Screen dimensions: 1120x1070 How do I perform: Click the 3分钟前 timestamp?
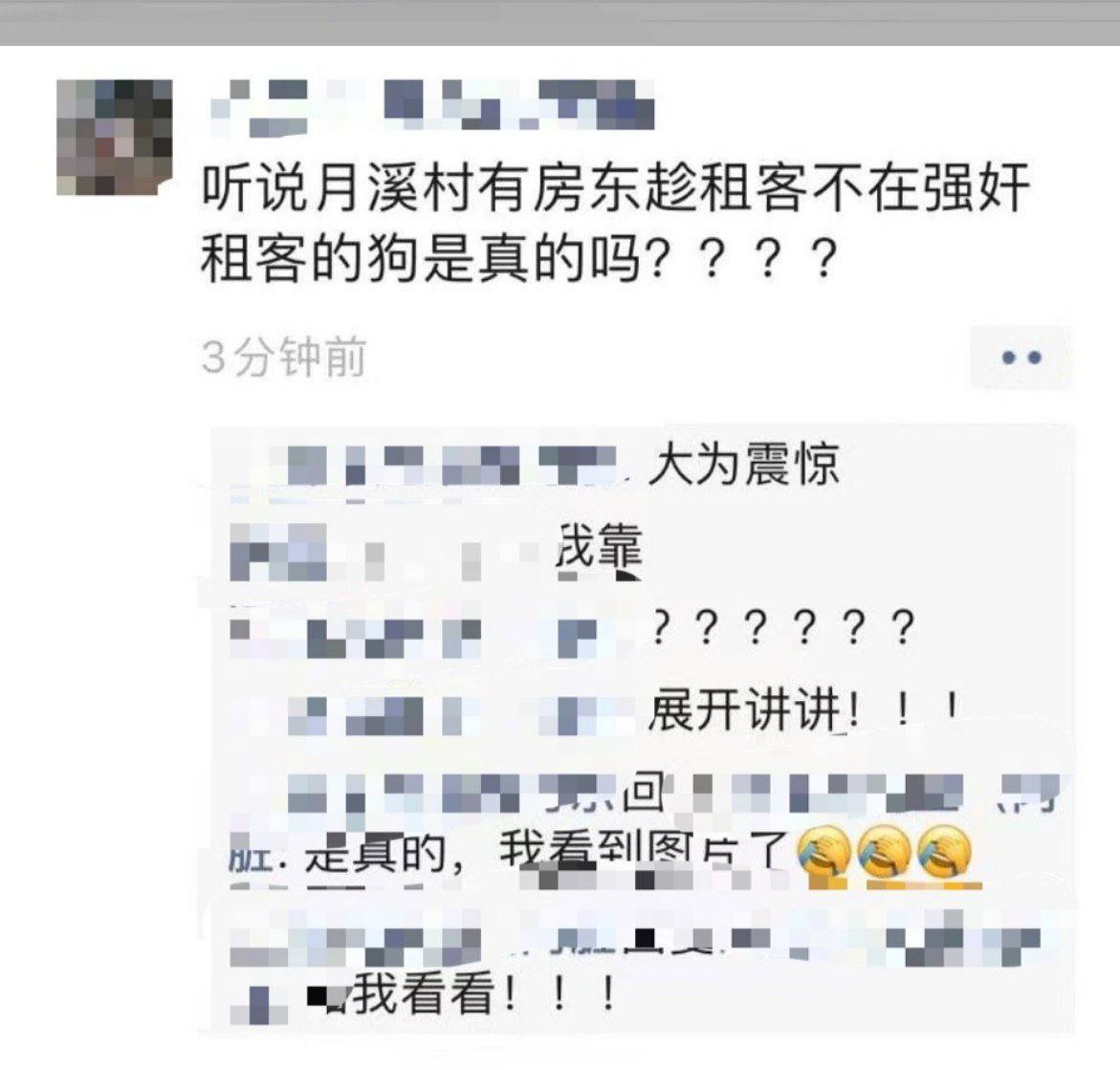pos(283,357)
